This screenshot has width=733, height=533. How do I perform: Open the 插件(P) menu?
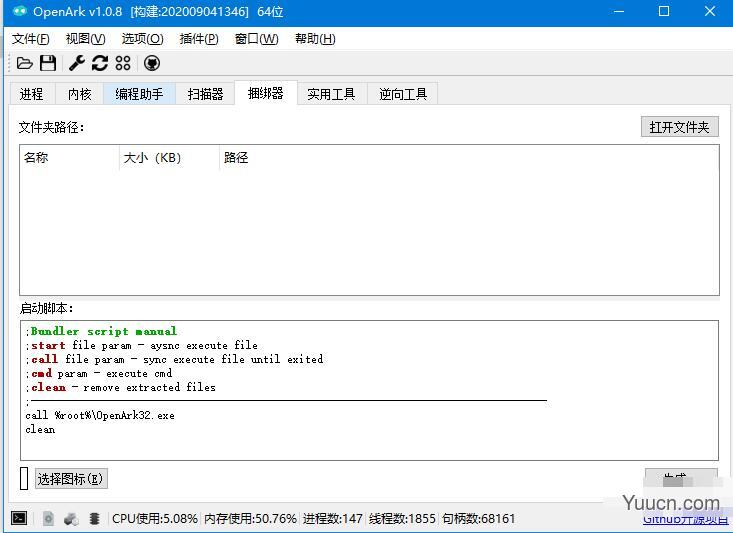click(x=199, y=39)
